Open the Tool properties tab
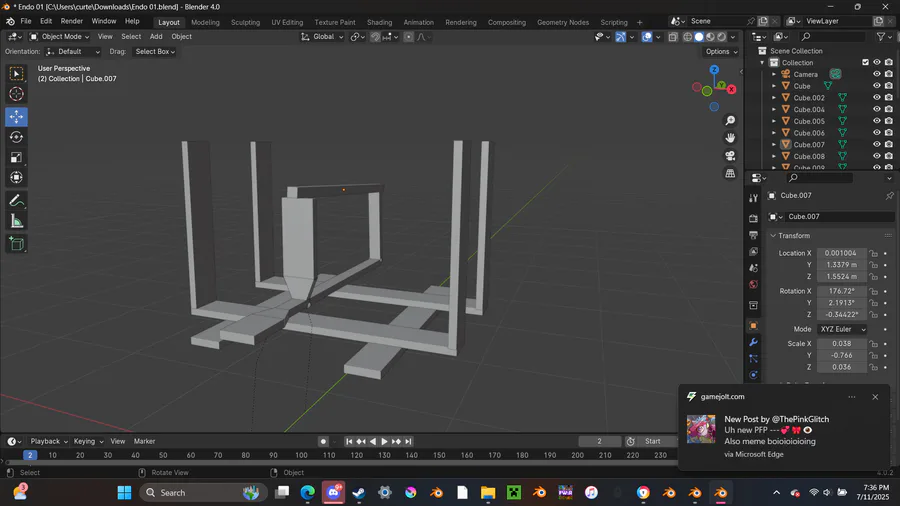Screen dimensions: 900x506 [754, 198]
